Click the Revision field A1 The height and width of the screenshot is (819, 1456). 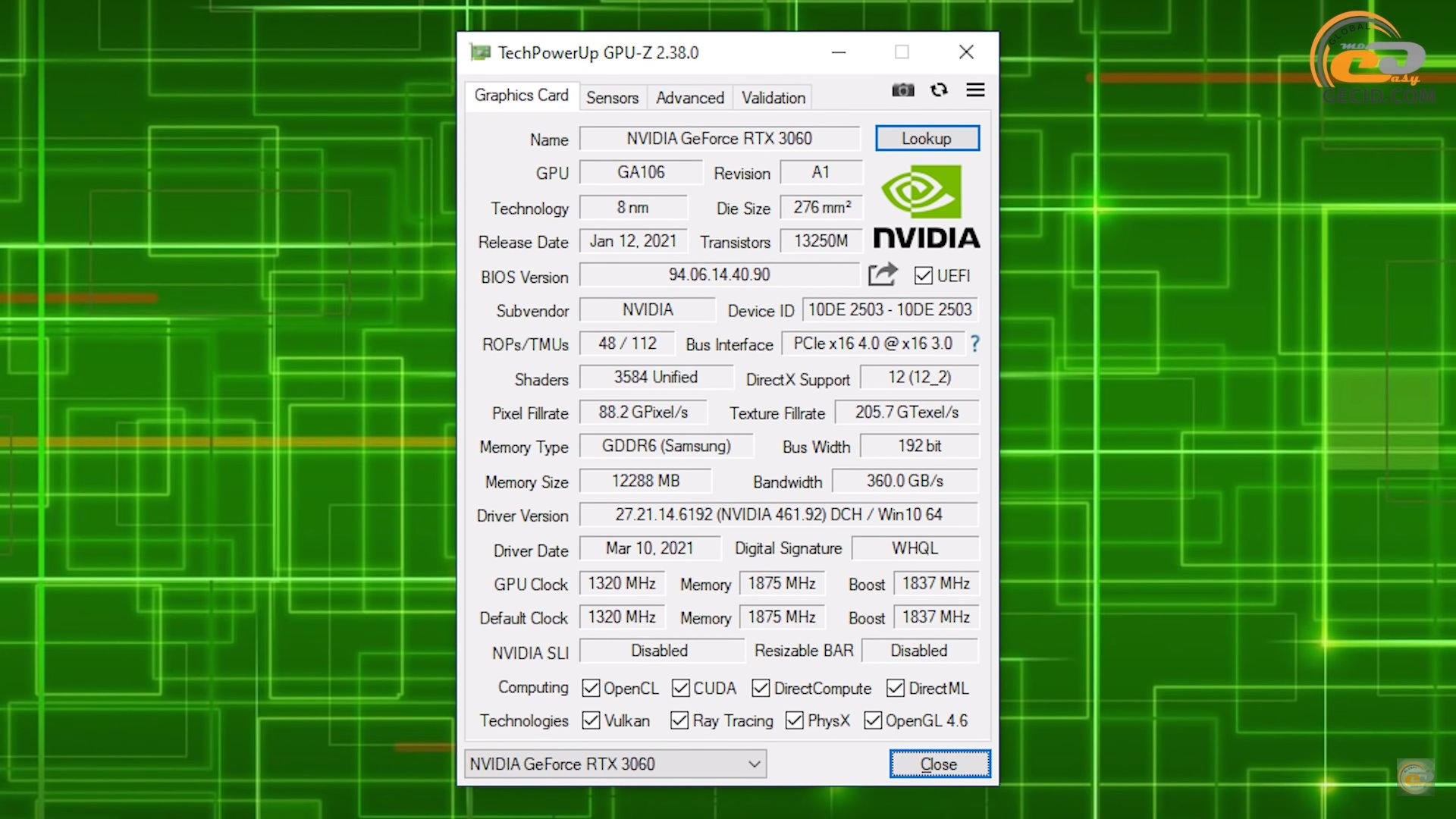click(821, 173)
